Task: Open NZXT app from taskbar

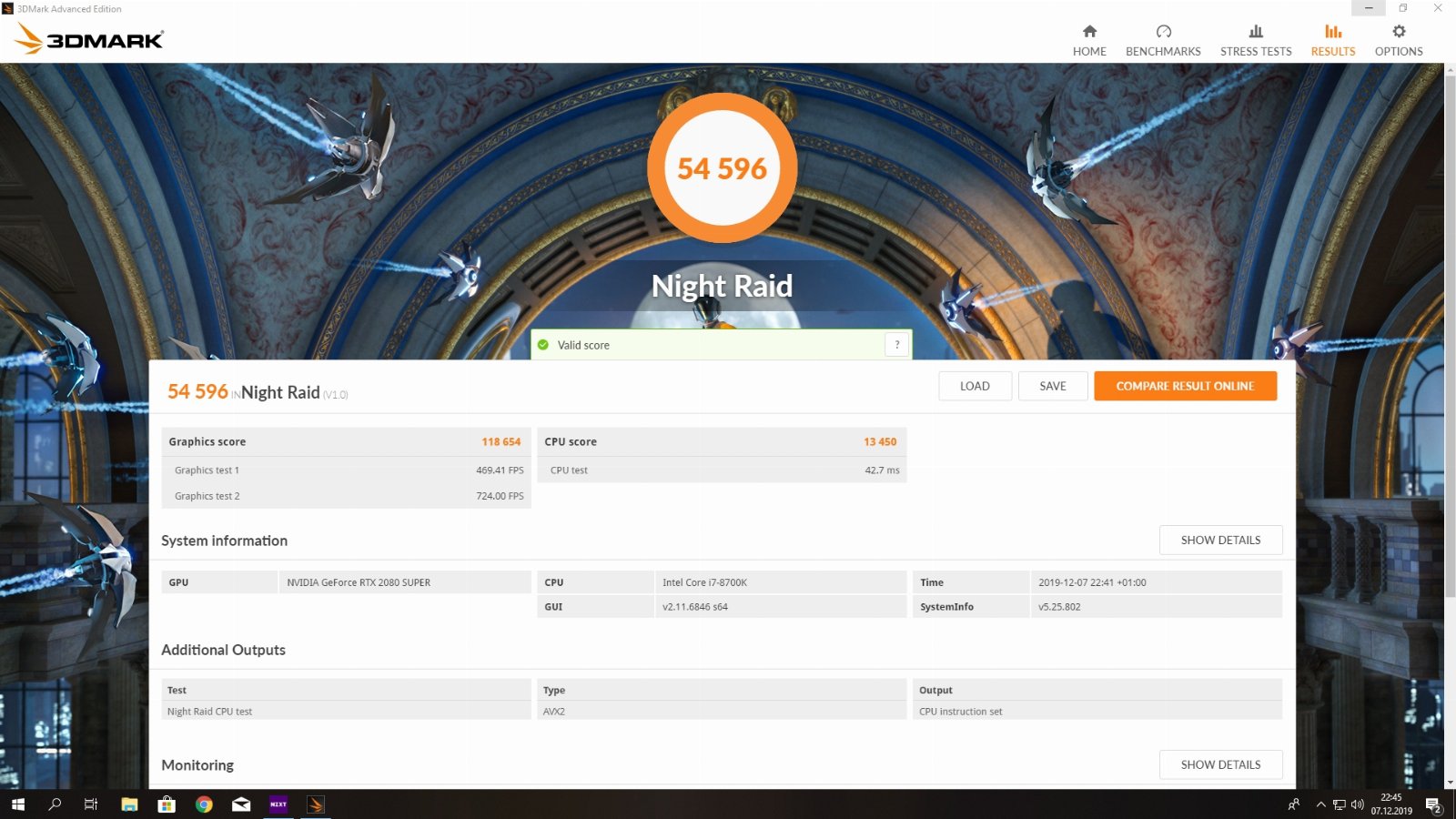Action: pyautogui.click(x=278, y=804)
